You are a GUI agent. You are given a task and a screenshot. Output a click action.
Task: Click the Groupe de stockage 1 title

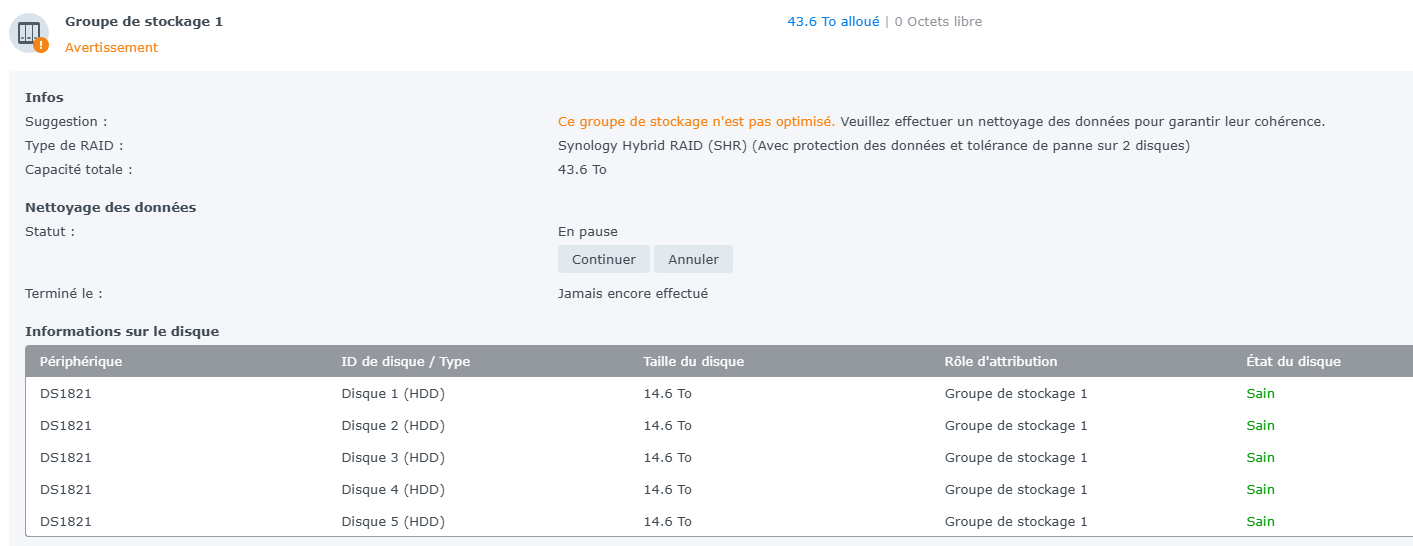[x=144, y=21]
